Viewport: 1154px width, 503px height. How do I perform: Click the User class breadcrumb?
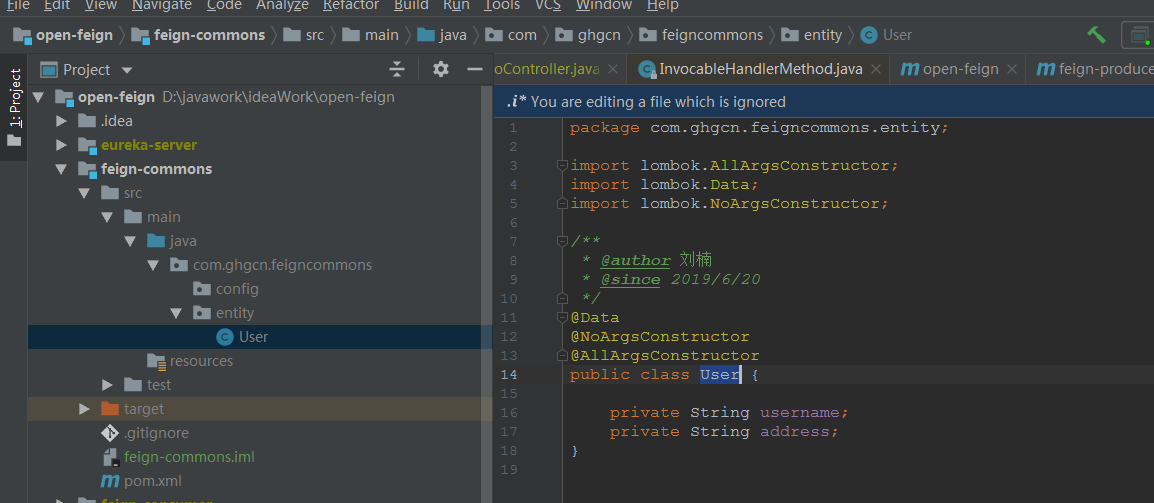[x=886, y=35]
